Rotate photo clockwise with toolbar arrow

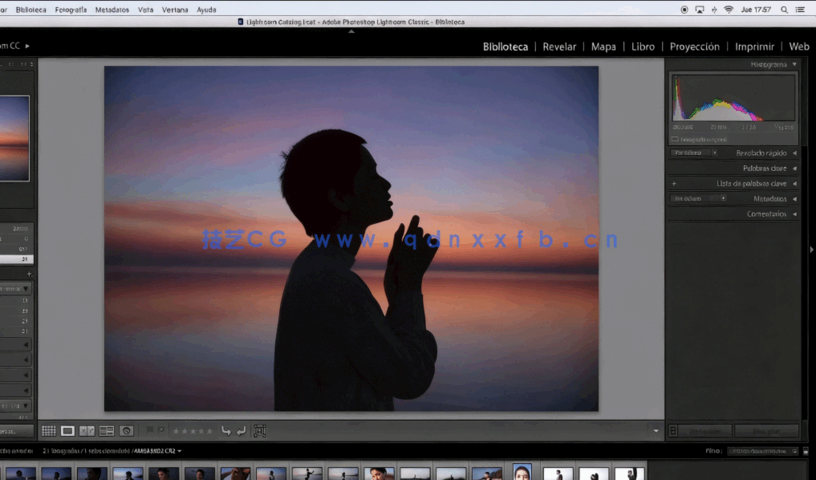(241, 431)
